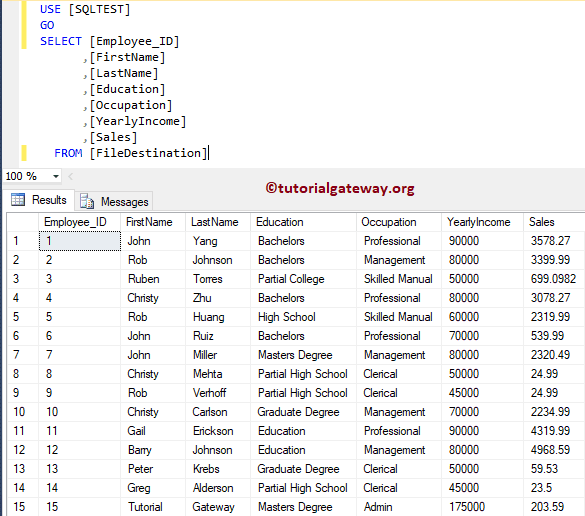Image resolution: width=585 pixels, height=516 pixels.
Task: Select the Occupation column header
Action: [399, 222]
